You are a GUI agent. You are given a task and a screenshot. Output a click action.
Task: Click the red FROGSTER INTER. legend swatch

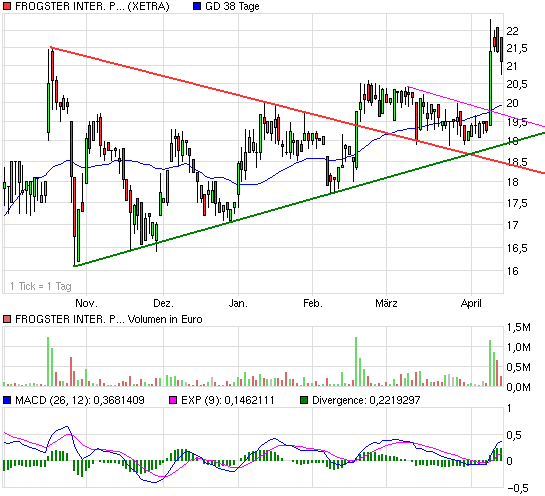coord(7,6)
